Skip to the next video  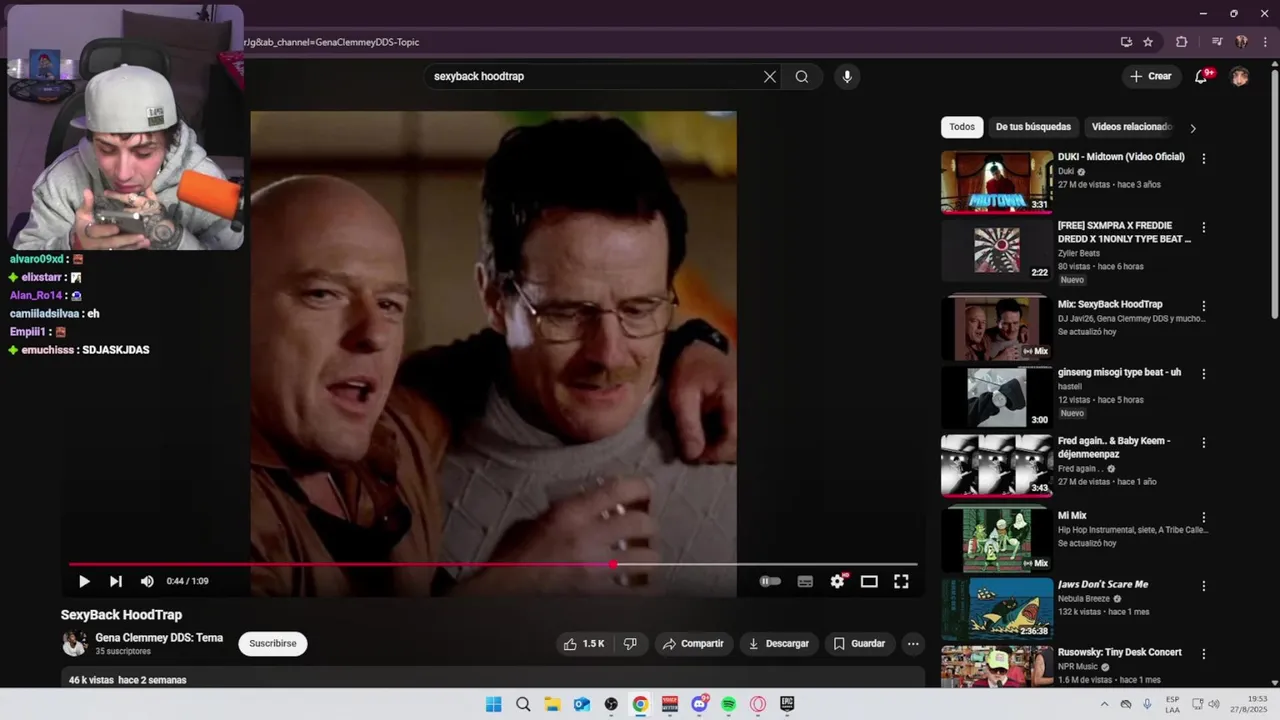116,581
